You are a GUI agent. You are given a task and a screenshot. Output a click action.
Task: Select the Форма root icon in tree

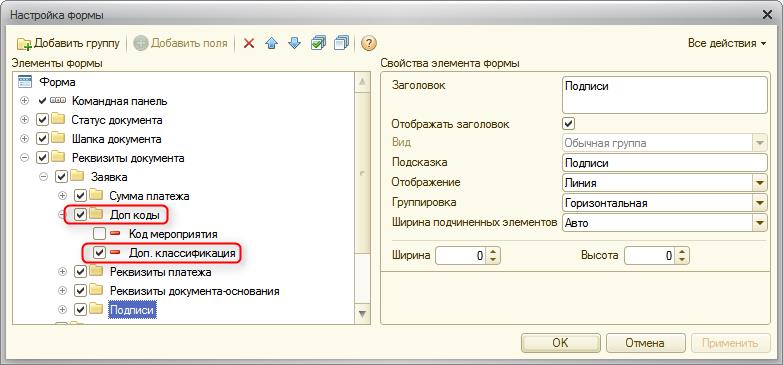(x=24, y=82)
